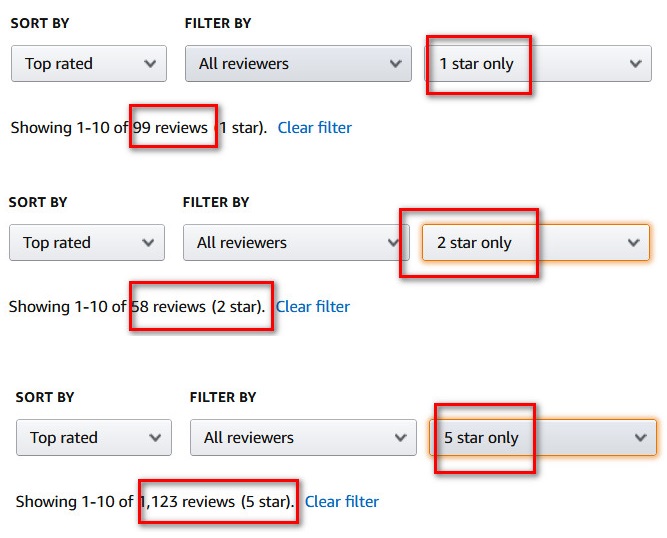Click the chevron arrow on "2 star only"
This screenshot has height=538, width=667.
click(632, 243)
